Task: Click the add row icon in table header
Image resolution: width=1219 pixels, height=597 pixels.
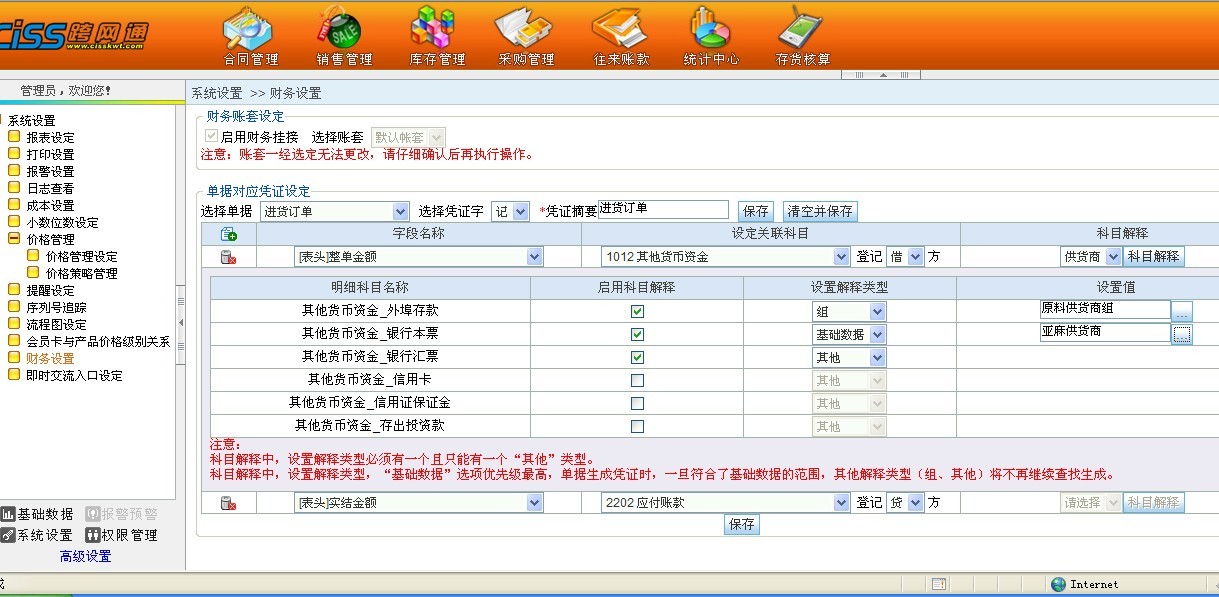Action: [x=228, y=234]
